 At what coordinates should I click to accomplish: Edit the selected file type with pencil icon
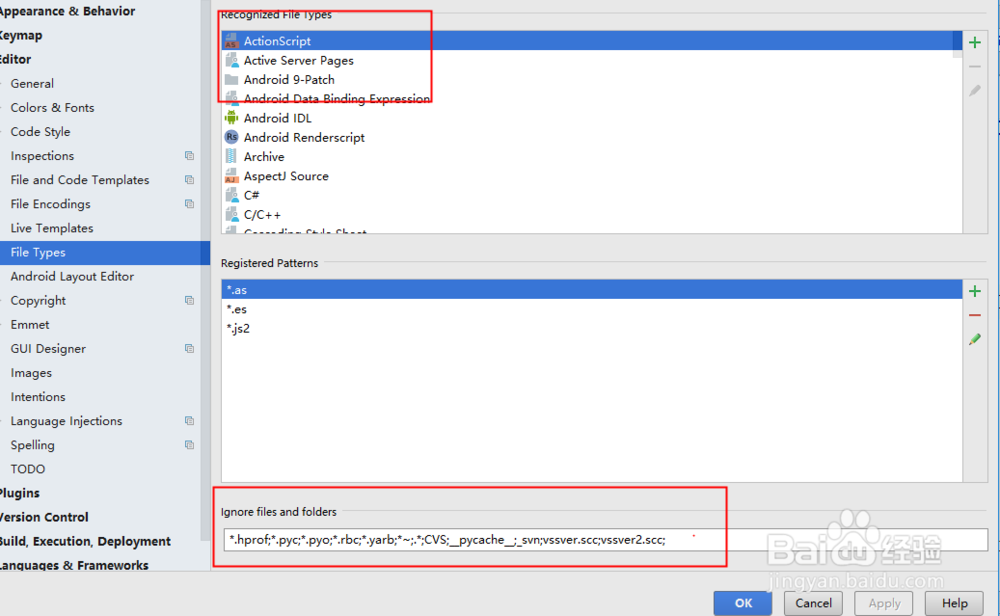pyautogui.click(x=975, y=91)
